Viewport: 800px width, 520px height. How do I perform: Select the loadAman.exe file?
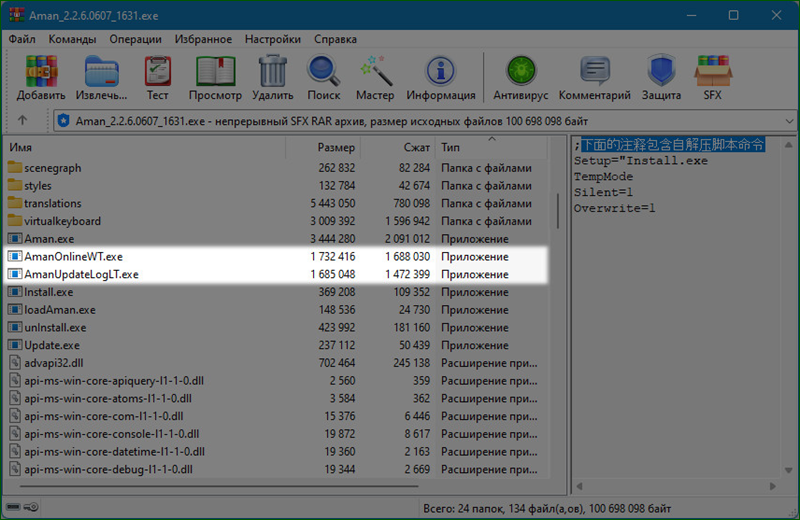[60, 310]
